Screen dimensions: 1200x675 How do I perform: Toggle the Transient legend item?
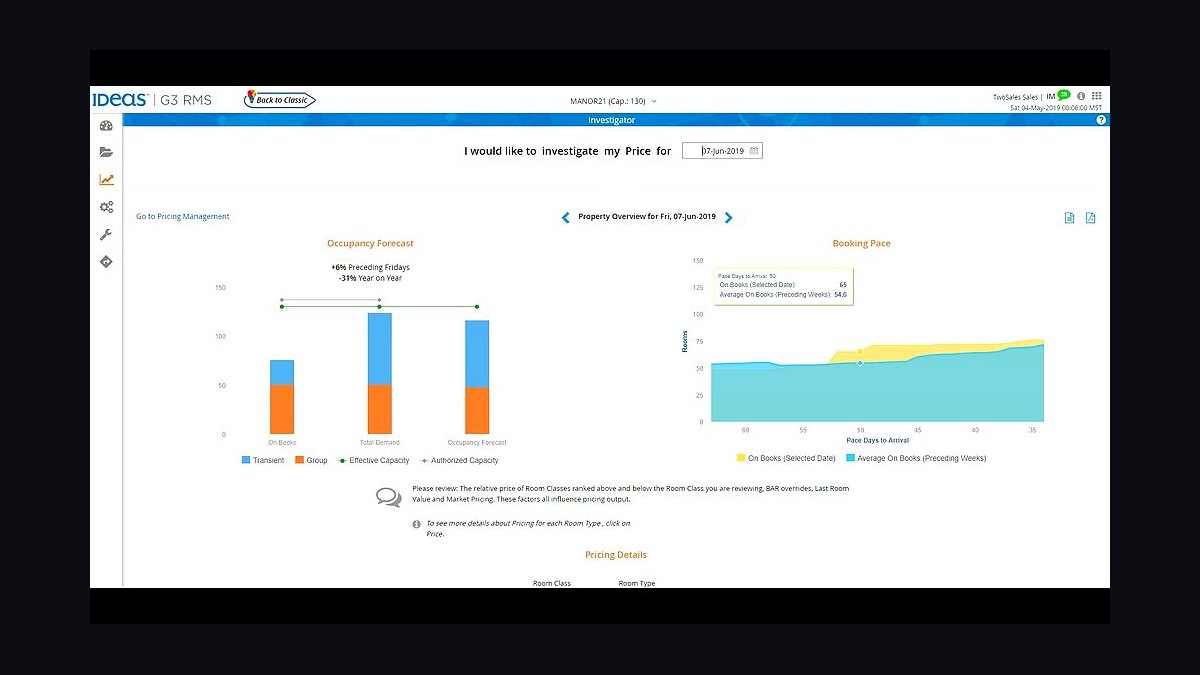point(263,460)
